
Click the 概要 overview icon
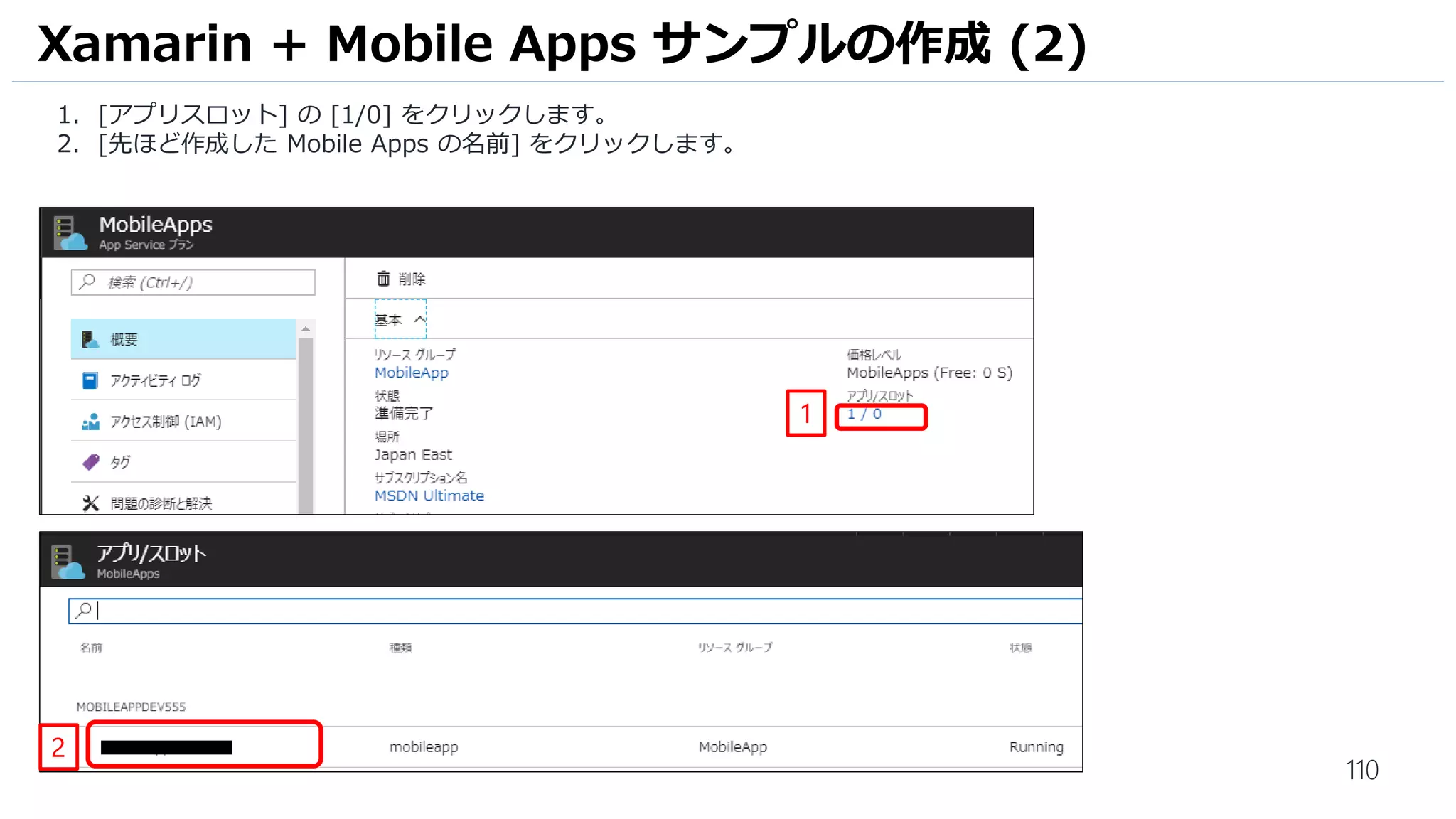90,339
